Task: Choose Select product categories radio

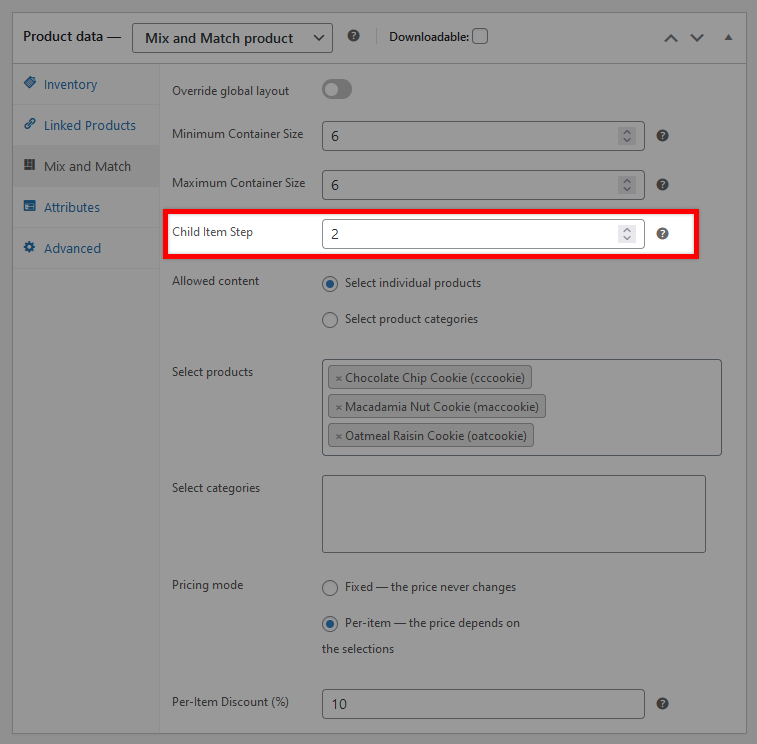Action: point(330,320)
